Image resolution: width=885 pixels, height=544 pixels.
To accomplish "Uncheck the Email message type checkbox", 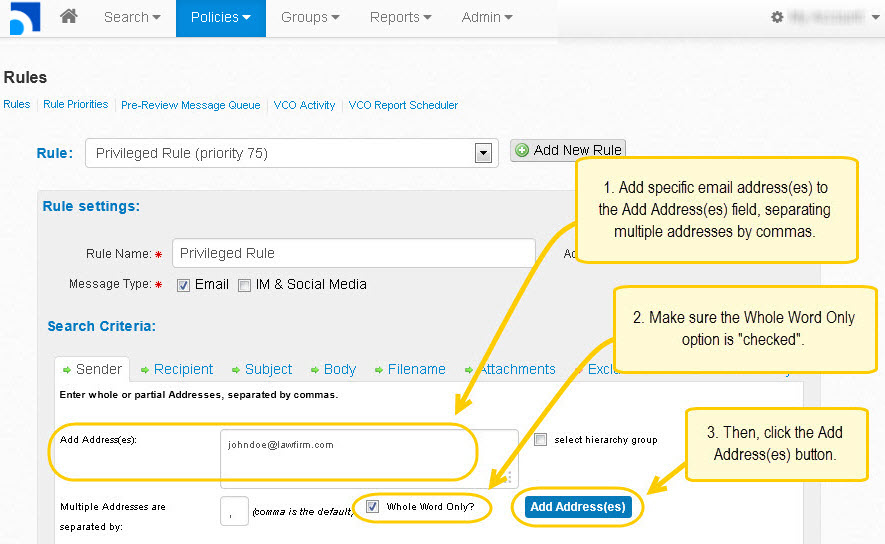I will tap(184, 285).
